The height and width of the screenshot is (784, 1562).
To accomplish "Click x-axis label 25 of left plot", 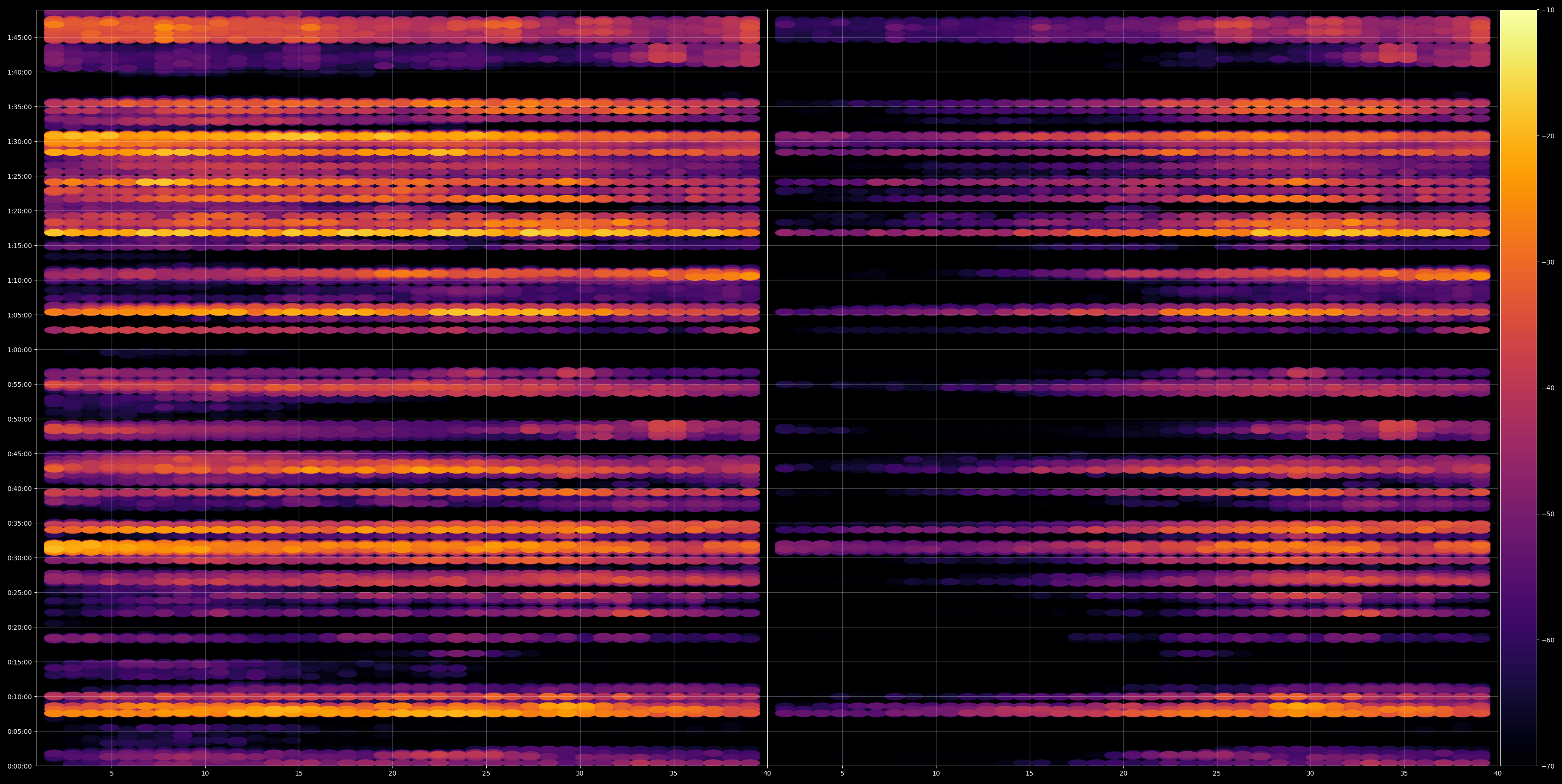I will tap(486, 774).
